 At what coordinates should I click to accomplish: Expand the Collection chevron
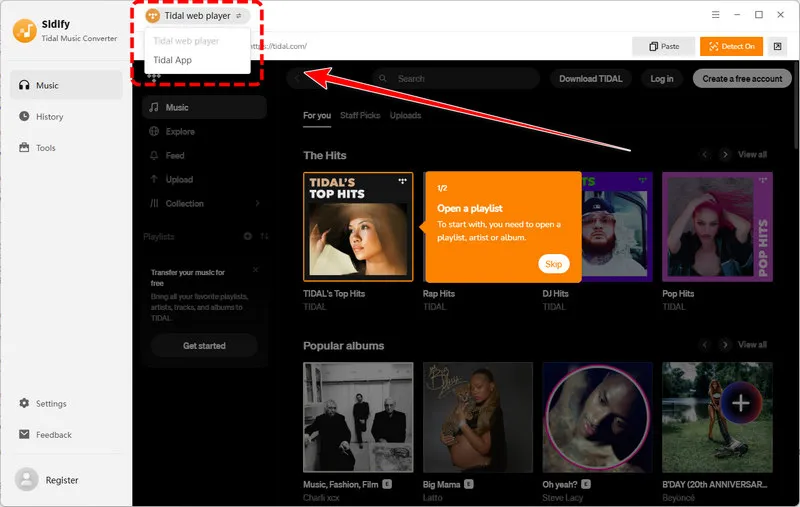pos(258,203)
